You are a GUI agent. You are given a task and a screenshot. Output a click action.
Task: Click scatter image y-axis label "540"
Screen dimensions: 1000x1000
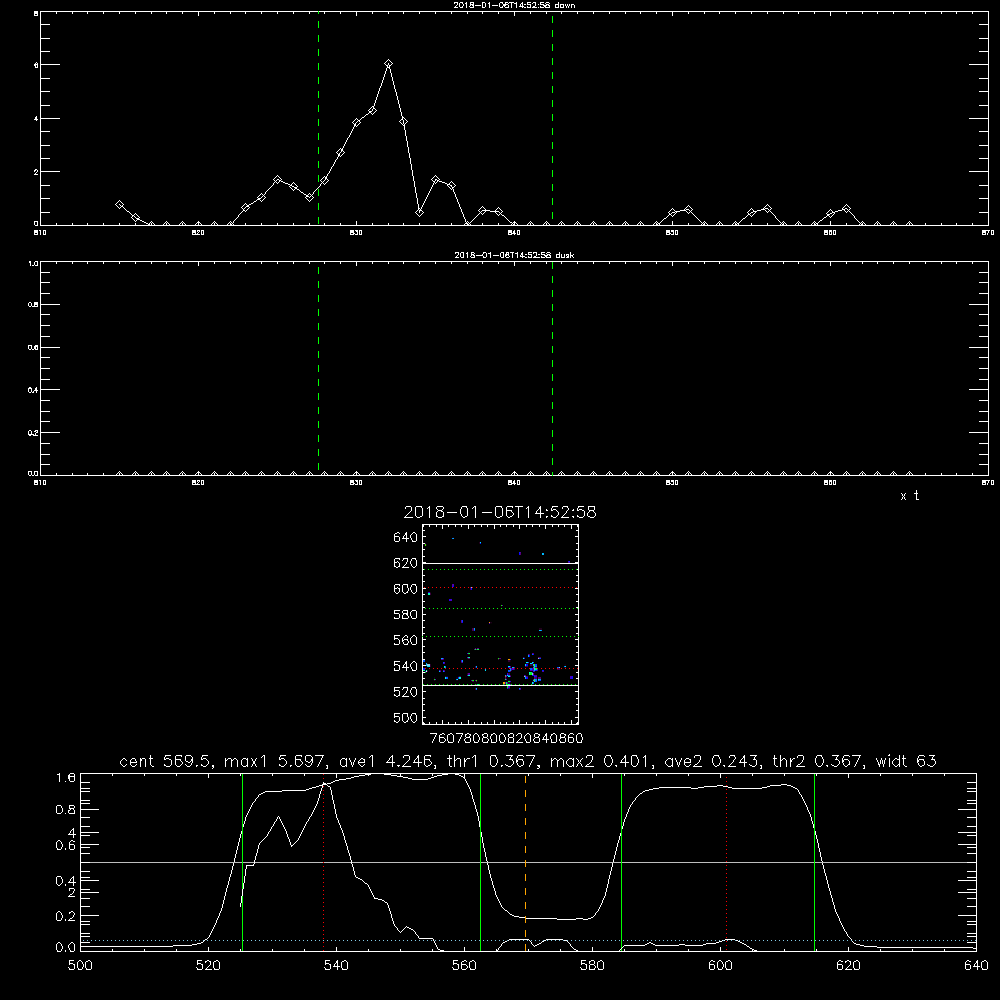point(406,666)
